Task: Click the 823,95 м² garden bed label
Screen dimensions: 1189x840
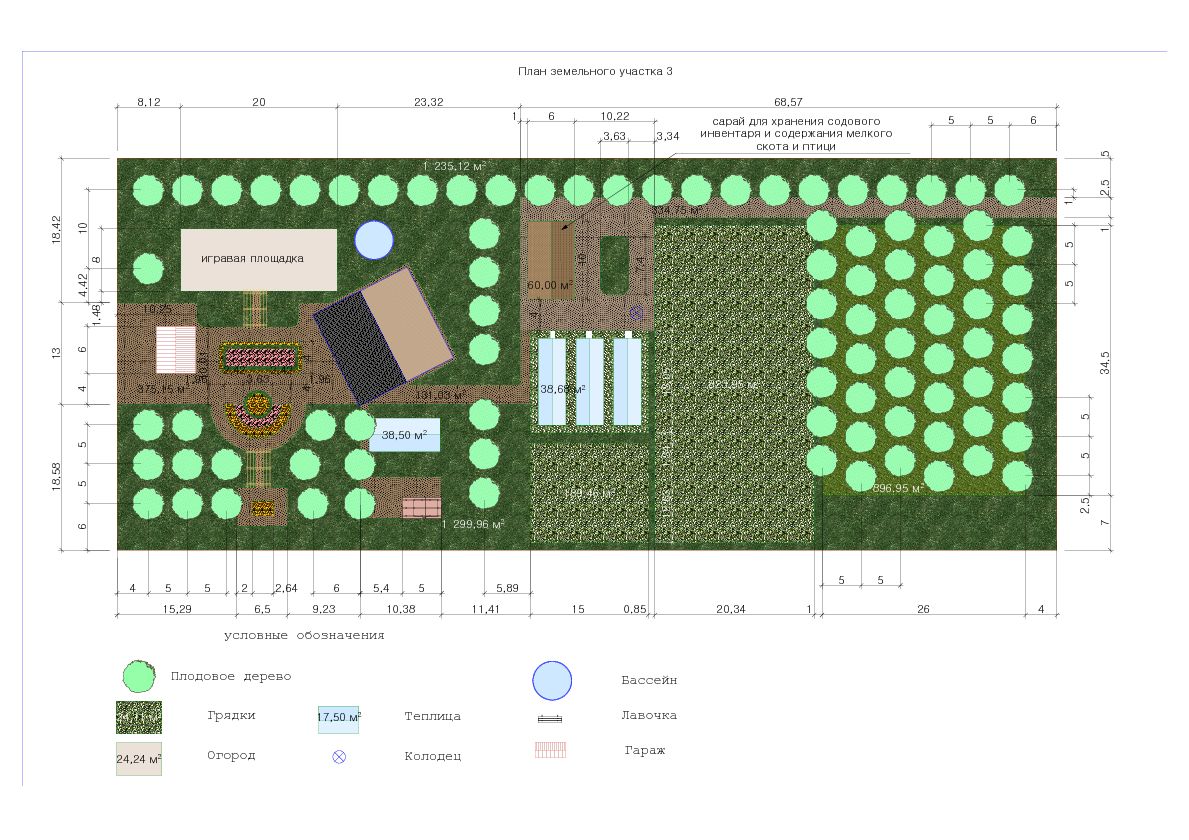Action: click(733, 385)
